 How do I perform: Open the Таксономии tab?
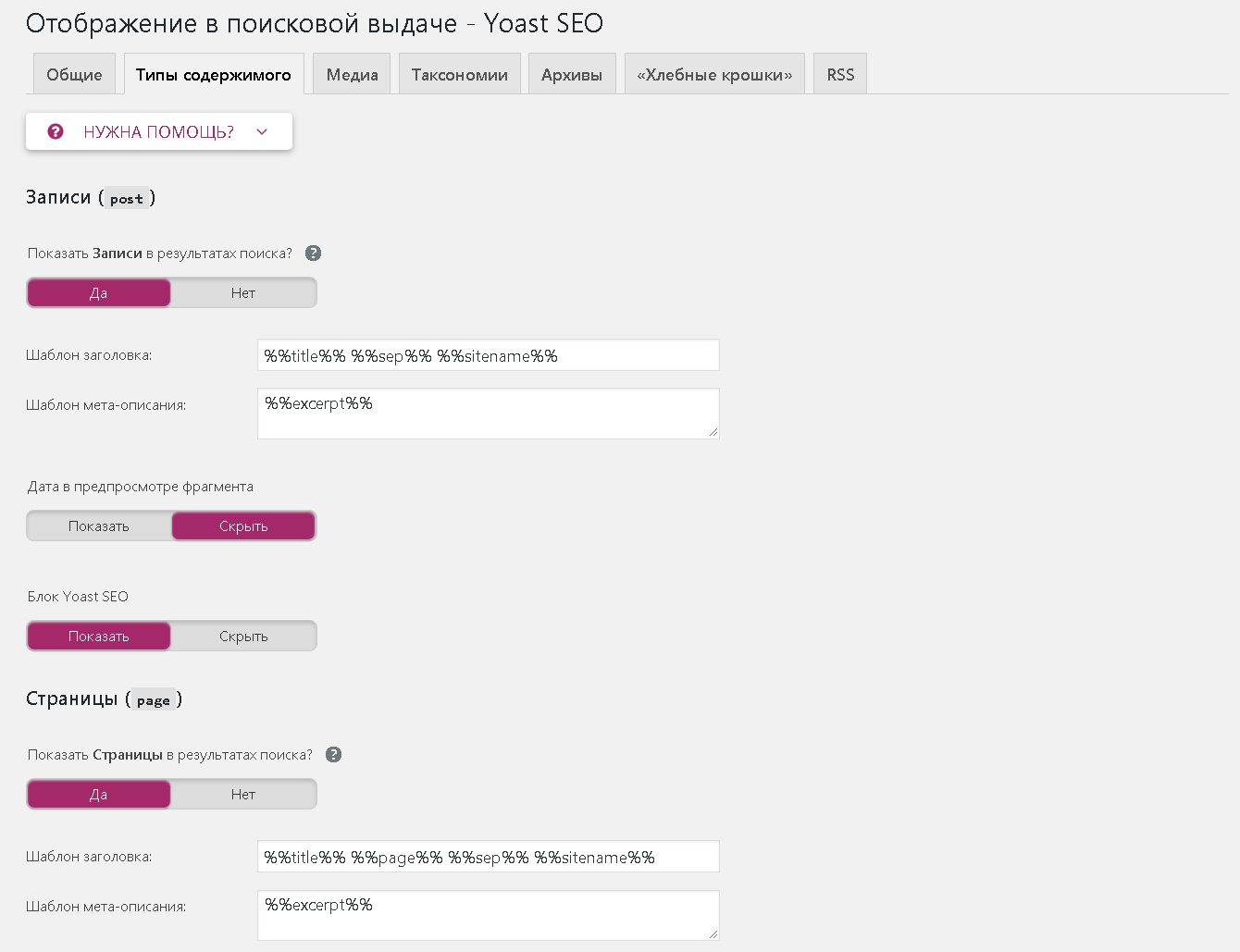[460, 74]
